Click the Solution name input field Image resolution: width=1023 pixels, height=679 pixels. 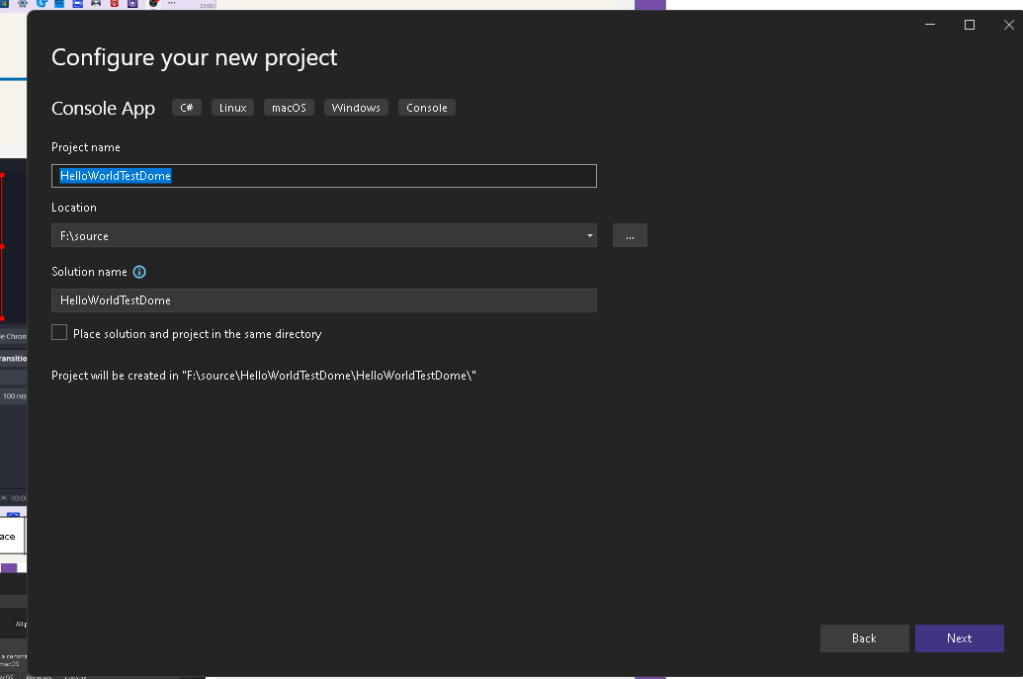[324, 301]
